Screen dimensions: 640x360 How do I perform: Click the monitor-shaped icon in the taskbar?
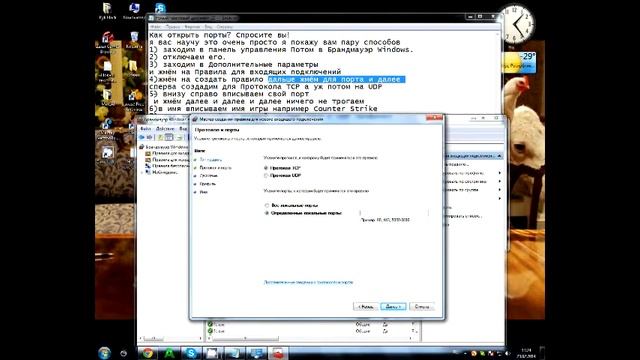pyautogui.click(x=256, y=353)
